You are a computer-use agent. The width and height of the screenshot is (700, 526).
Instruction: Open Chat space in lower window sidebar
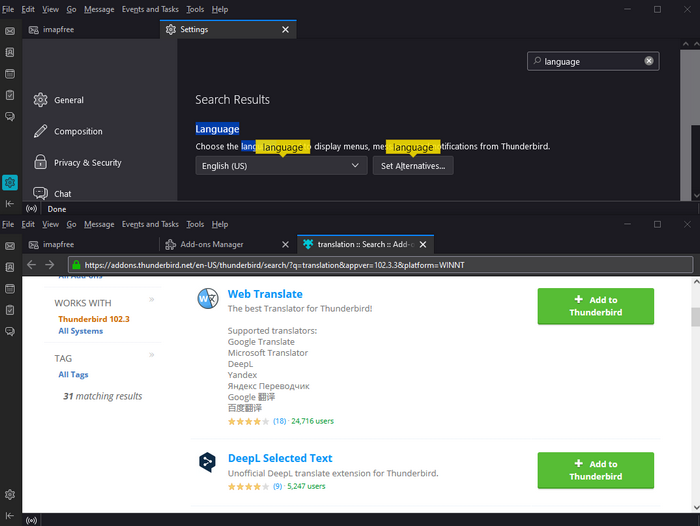point(10,331)
